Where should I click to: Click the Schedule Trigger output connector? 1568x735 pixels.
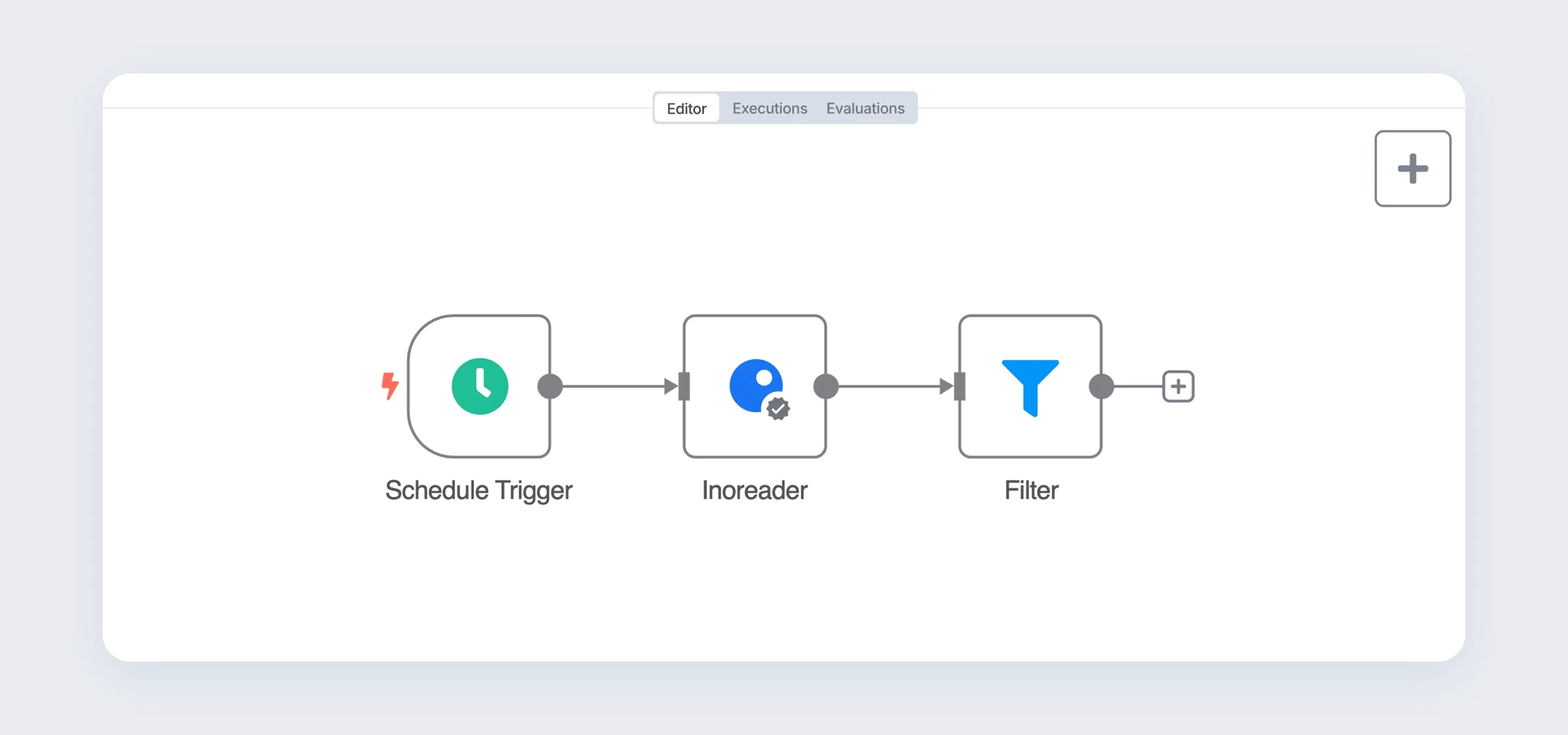(550, 387)
